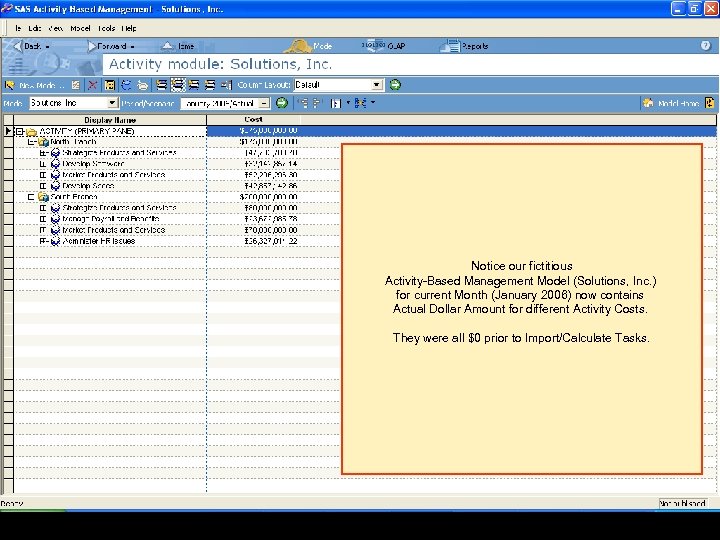Select Strategize Products and Services under North Branch
Viewport: 720px width, 540px height.
click(x=119, y=153)
